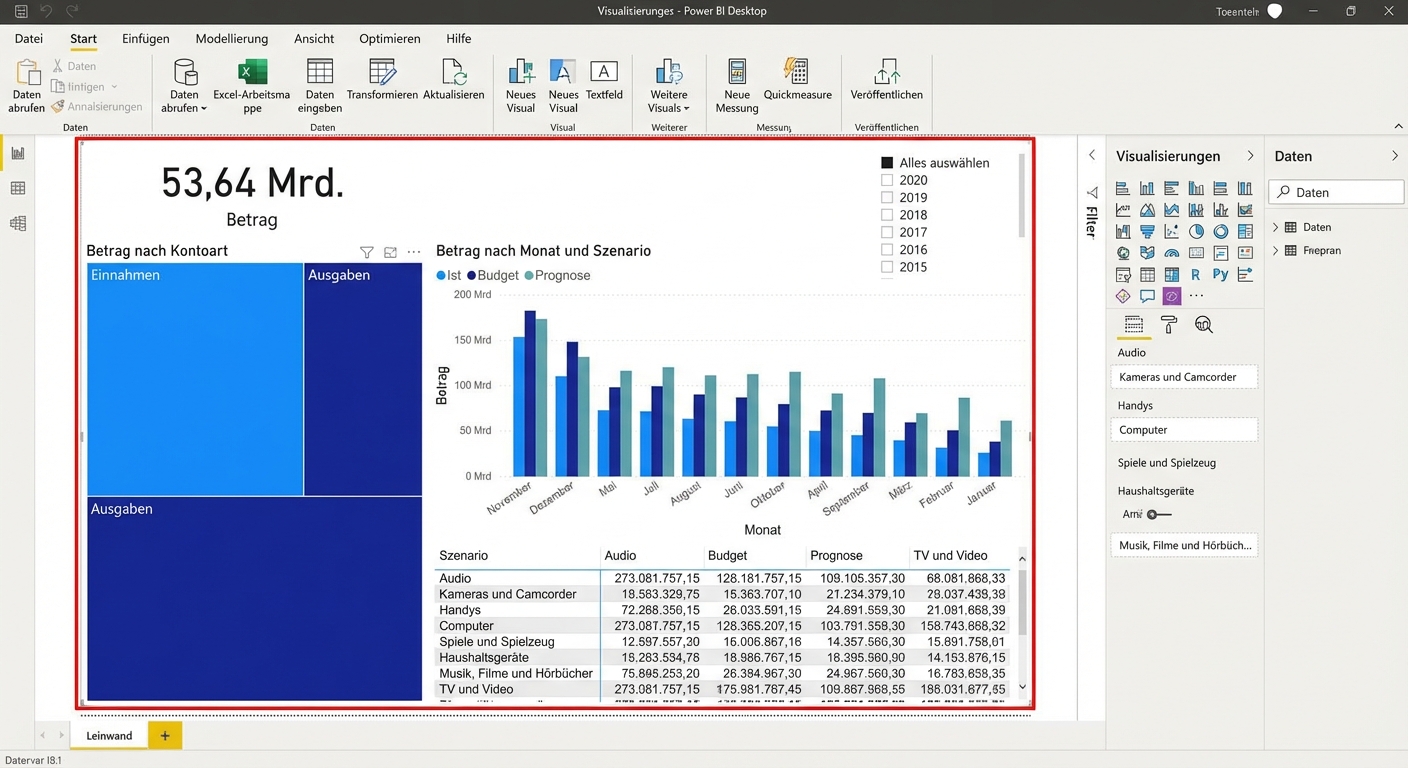This screenshot has height=768, width=1408.
Task: Insert a Textfeld from the ribbon
Action: [604, 73]
